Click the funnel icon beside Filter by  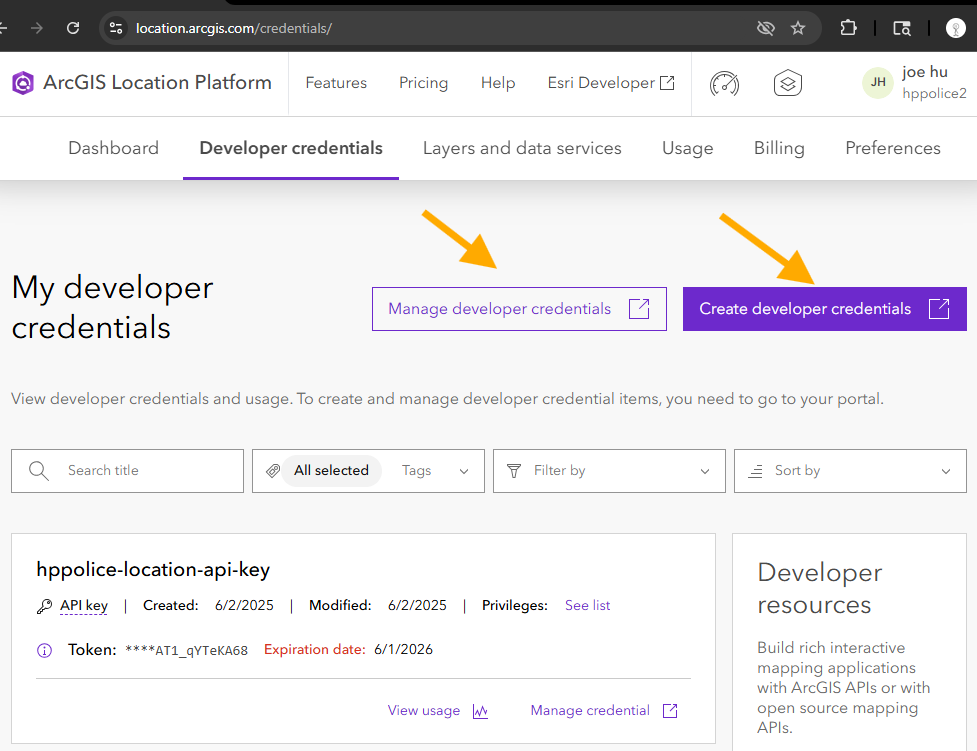(513, 471)
